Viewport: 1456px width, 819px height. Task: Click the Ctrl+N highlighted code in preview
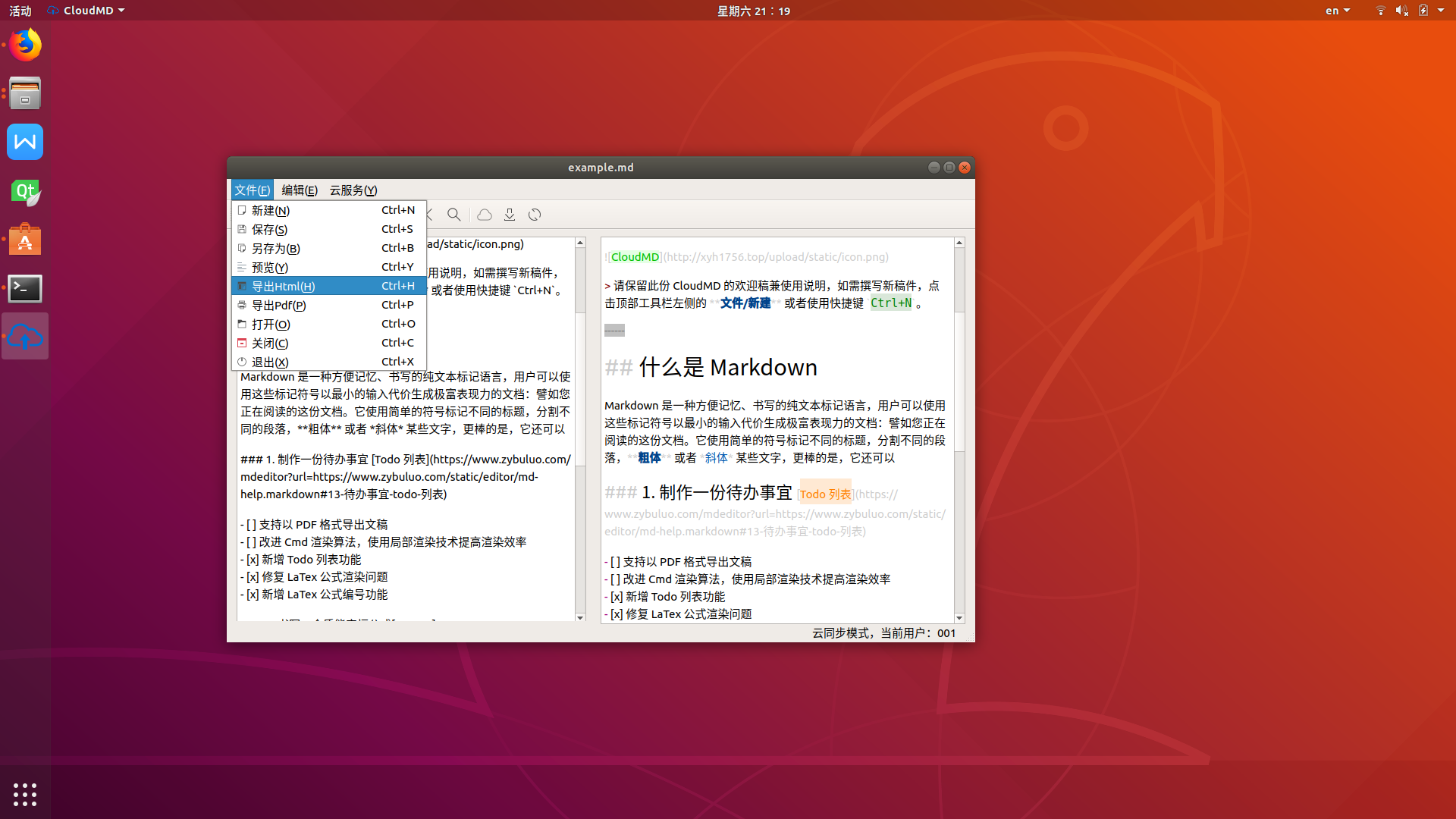pyautogui.click(x=891, y=303)
